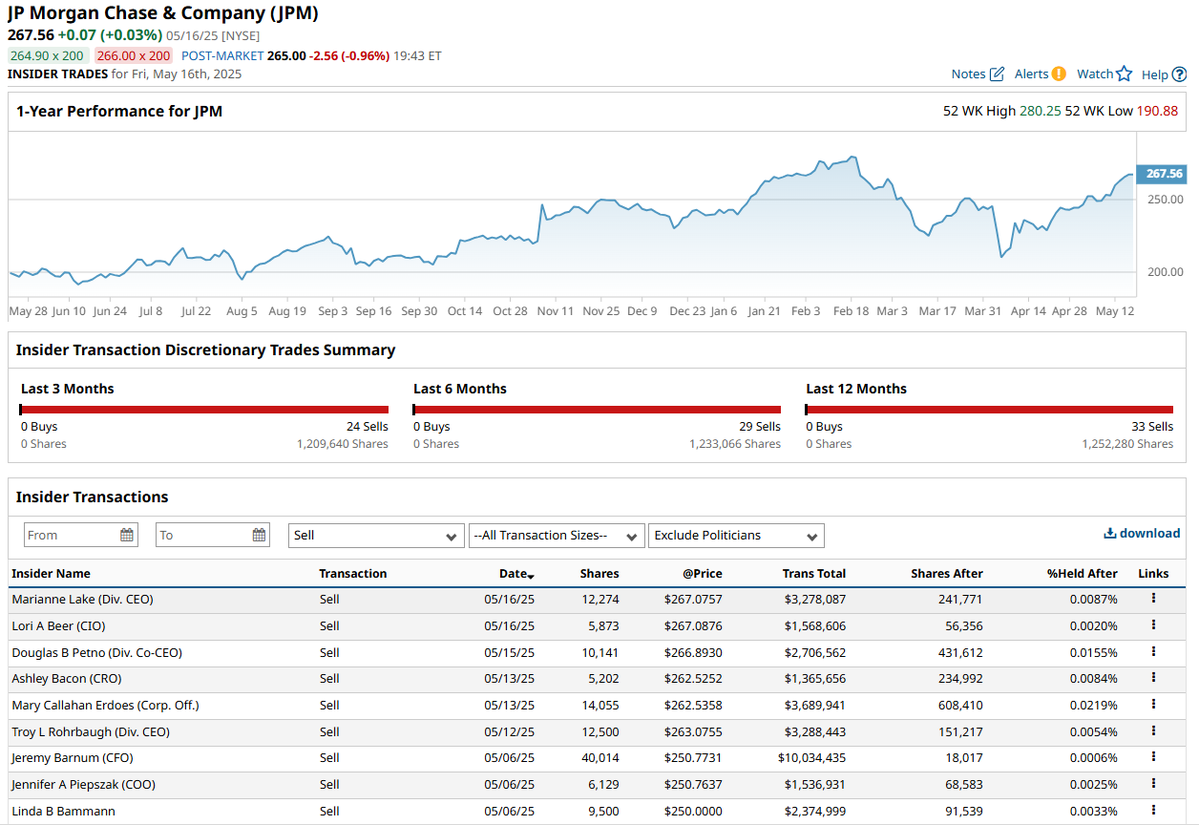Click the POST-MARKET label
The width and height of the screenshot is (1199, 825).
pyautogui.click(x=223, y=56)
